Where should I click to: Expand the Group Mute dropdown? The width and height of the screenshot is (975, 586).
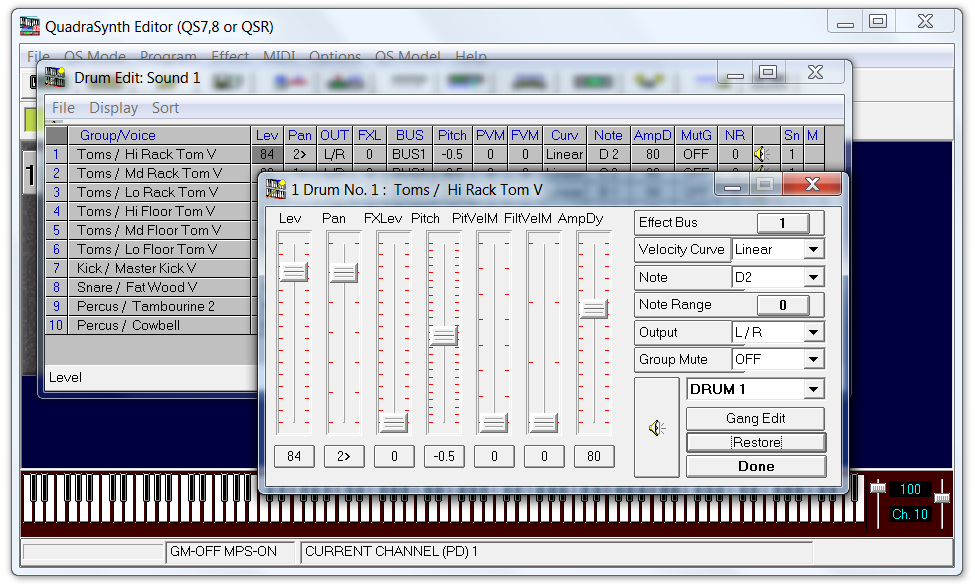coord(813,360)
